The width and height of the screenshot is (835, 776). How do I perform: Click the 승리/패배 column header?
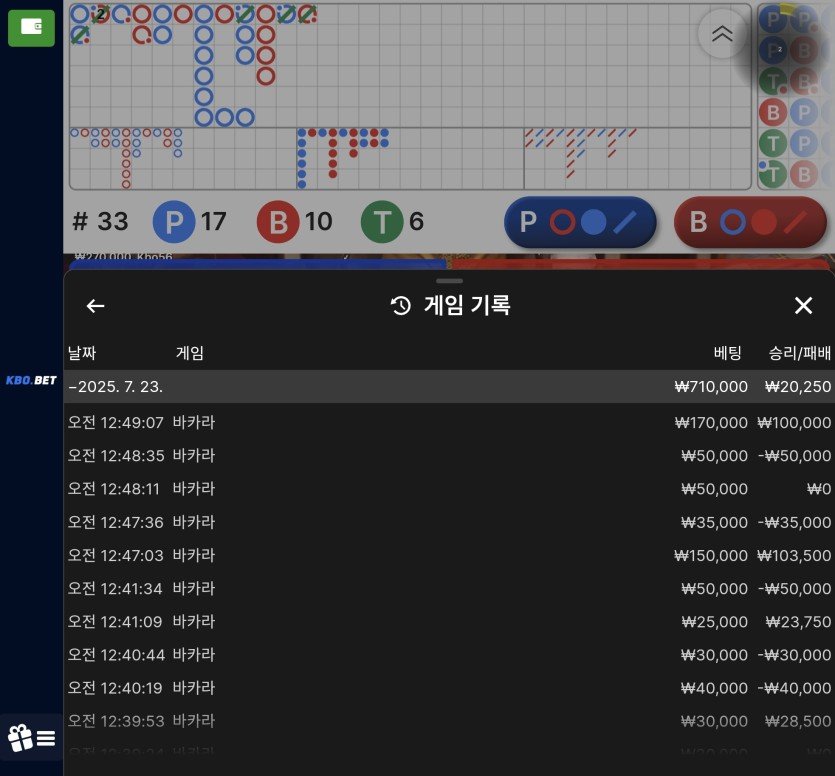[x=799, y=352]
